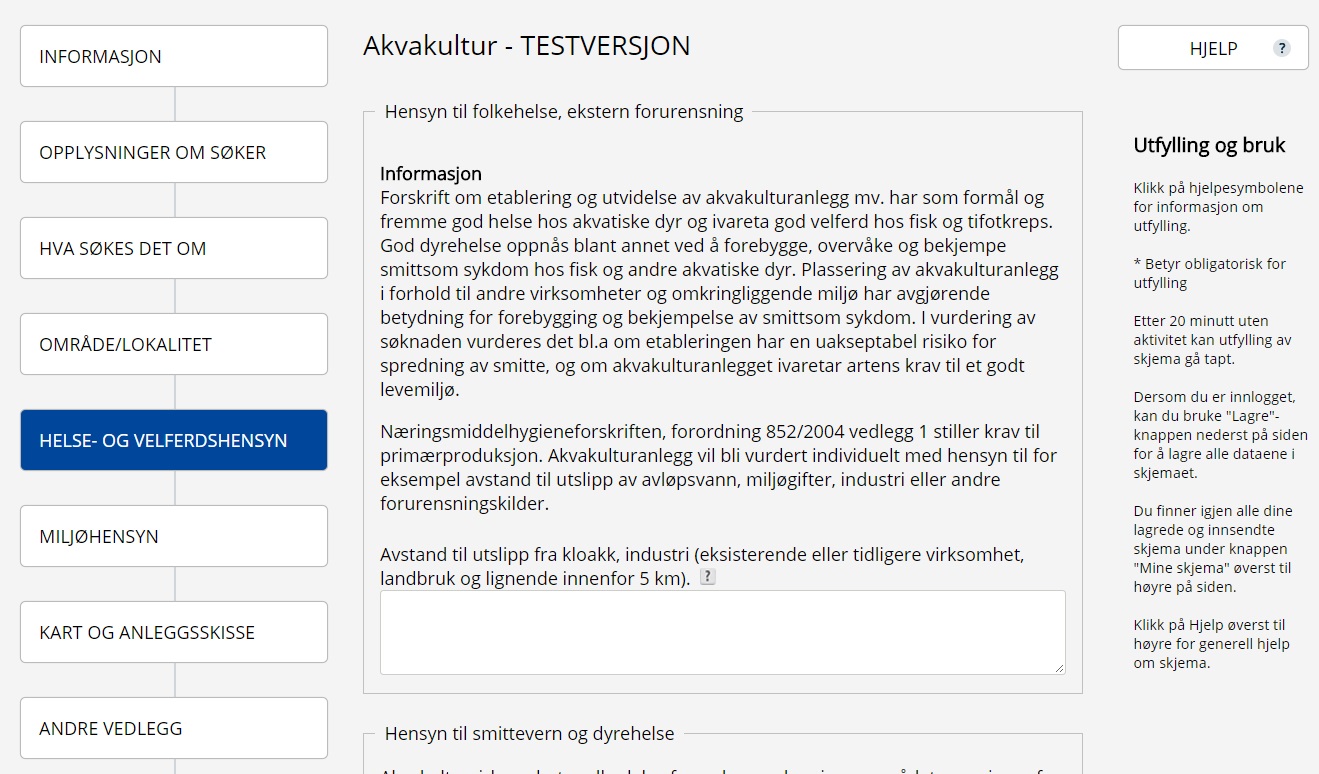Viewport: 1319px width, 774px height.
Task: Click the Hensyn til folkehelse section legend
Action: 564,112
